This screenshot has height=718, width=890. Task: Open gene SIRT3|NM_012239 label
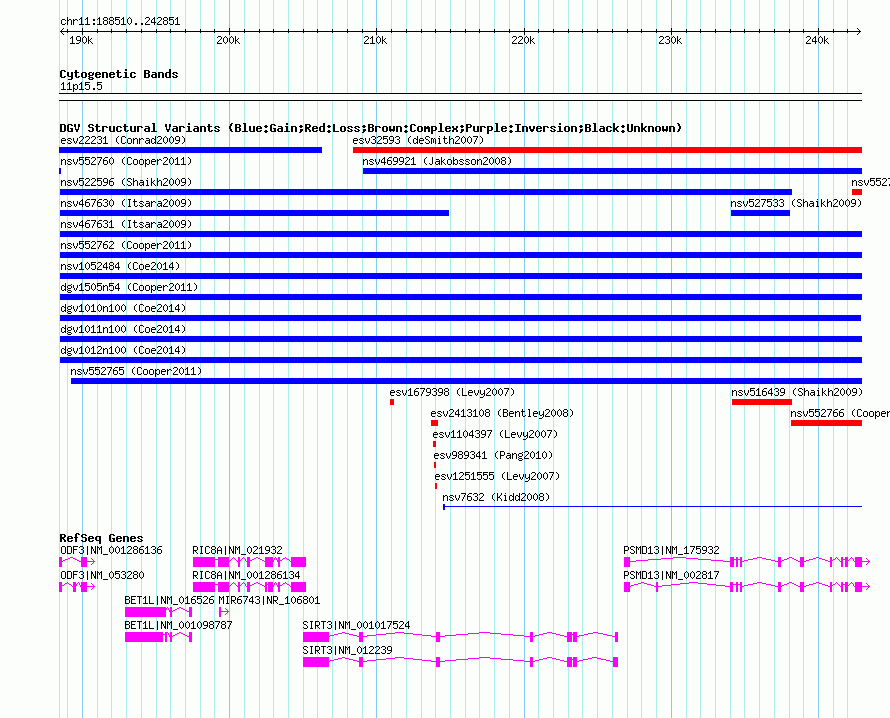tap(347, 650)
